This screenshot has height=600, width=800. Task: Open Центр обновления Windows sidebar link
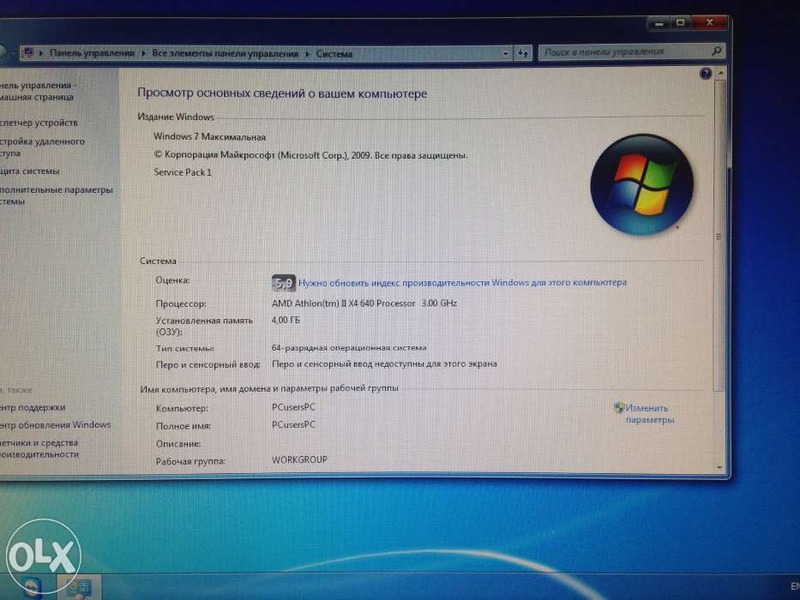click(55, 425)
